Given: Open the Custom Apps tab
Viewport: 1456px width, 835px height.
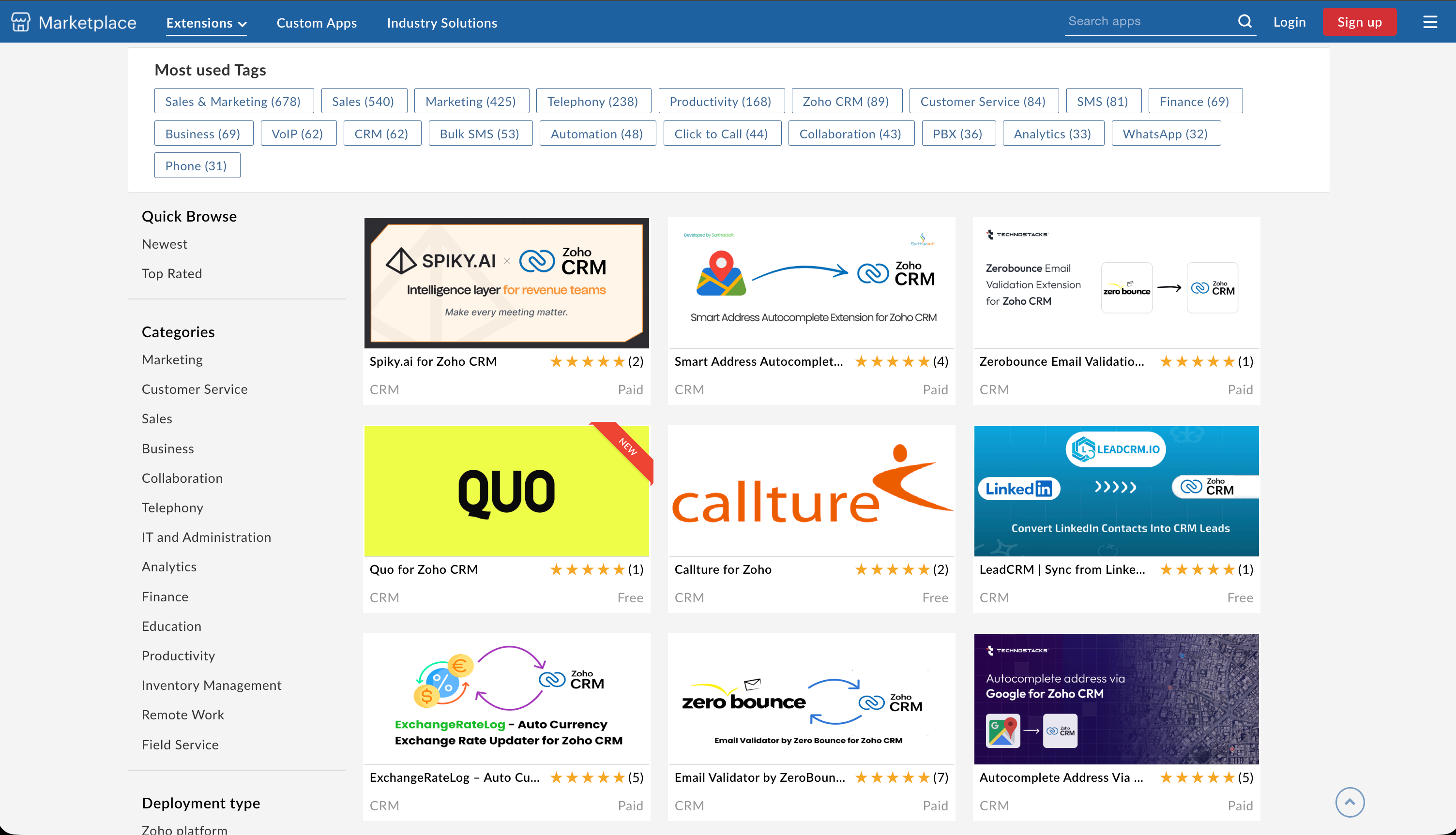Looking at the screenshot, I should coord(317,23).
